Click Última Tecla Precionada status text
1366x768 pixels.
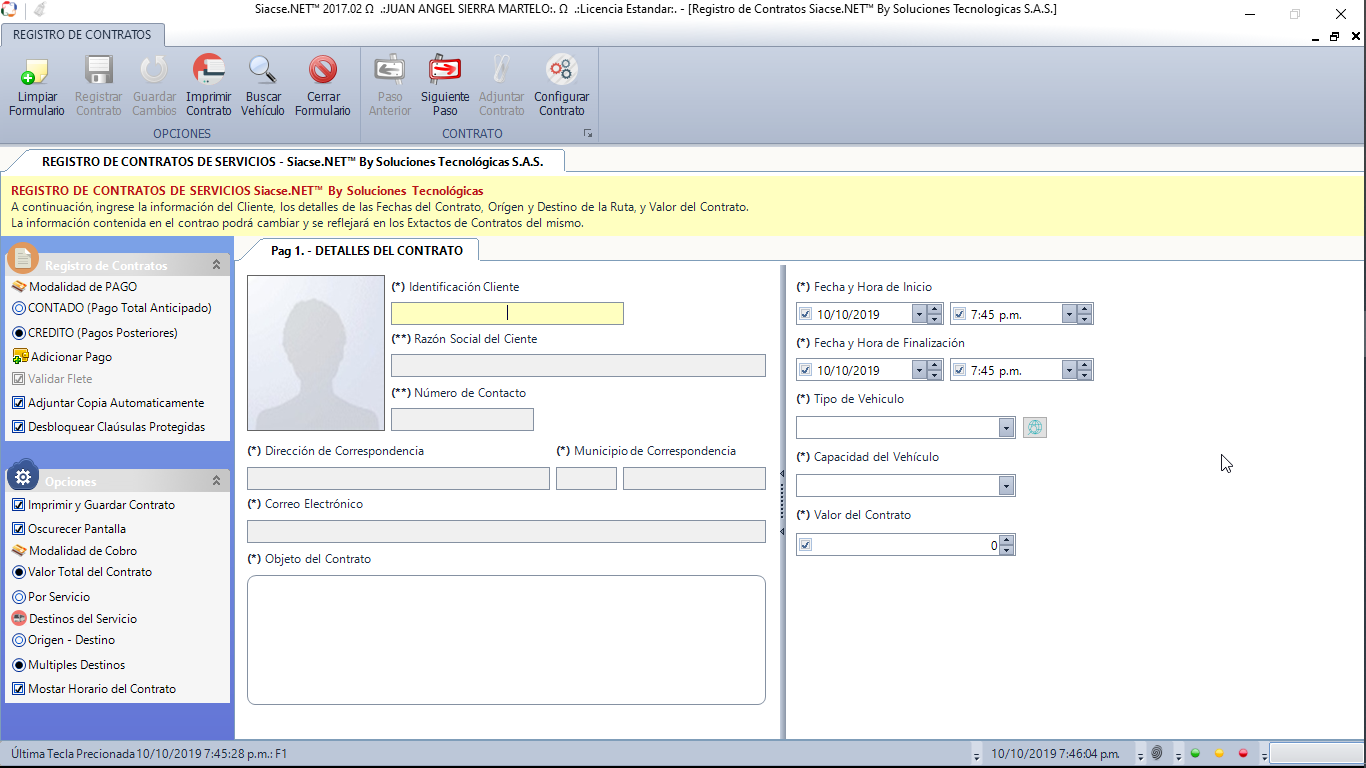(x=148, y=753)
